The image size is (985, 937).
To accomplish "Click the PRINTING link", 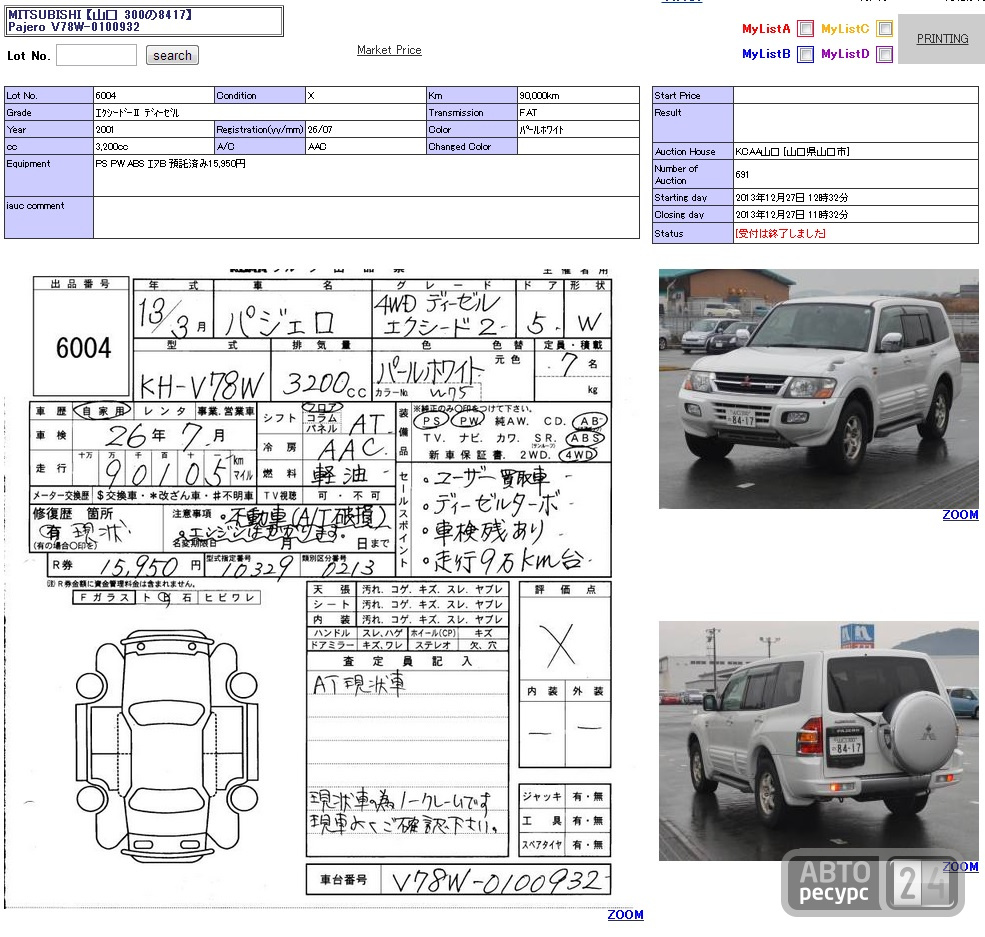I will pyautogui.click(x=942, y=39).
